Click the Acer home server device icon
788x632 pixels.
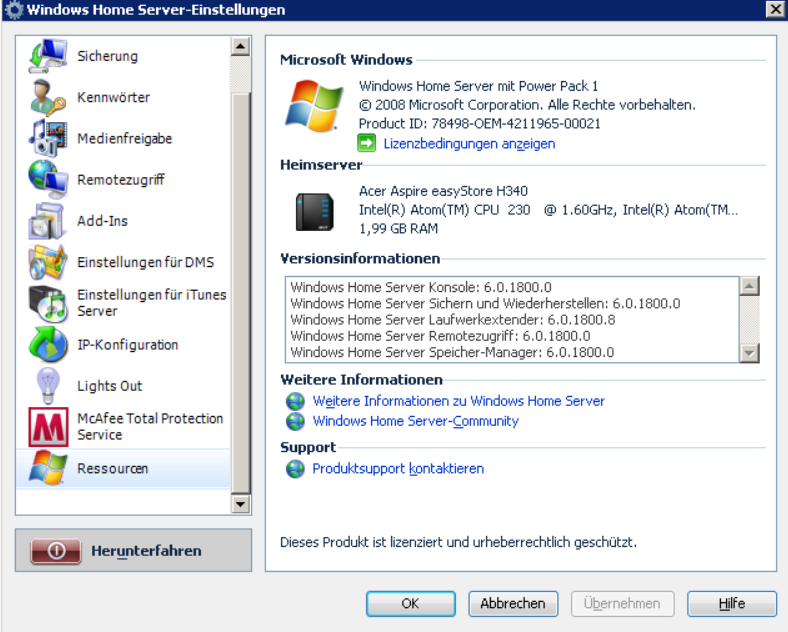(315, 212)
